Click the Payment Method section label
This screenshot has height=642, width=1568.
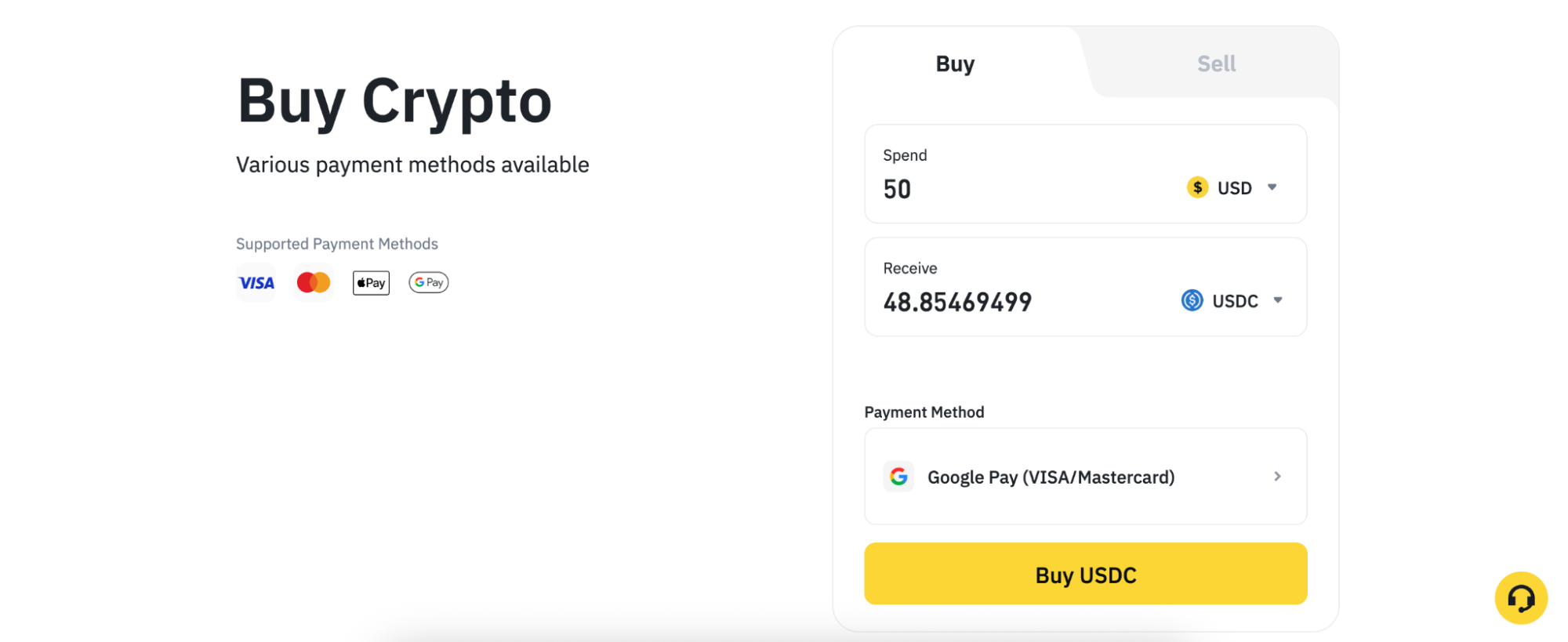[x=924, y=412]
